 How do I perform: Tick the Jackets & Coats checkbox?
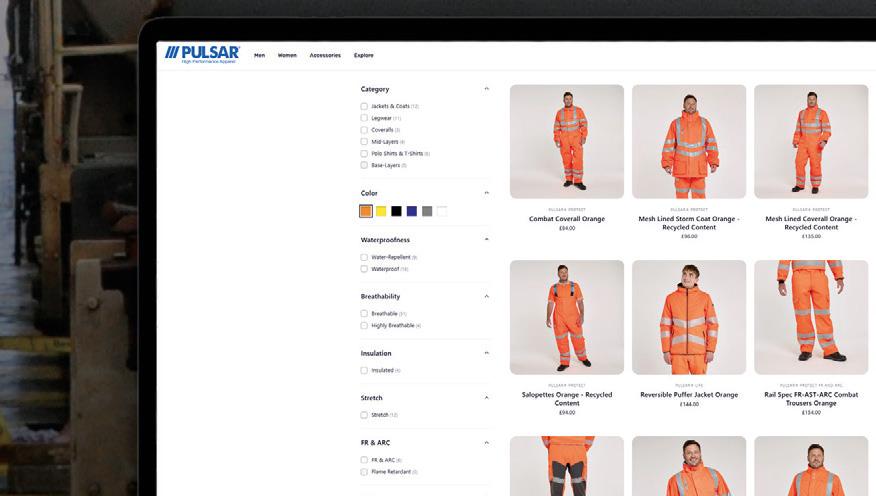[364, 106]
